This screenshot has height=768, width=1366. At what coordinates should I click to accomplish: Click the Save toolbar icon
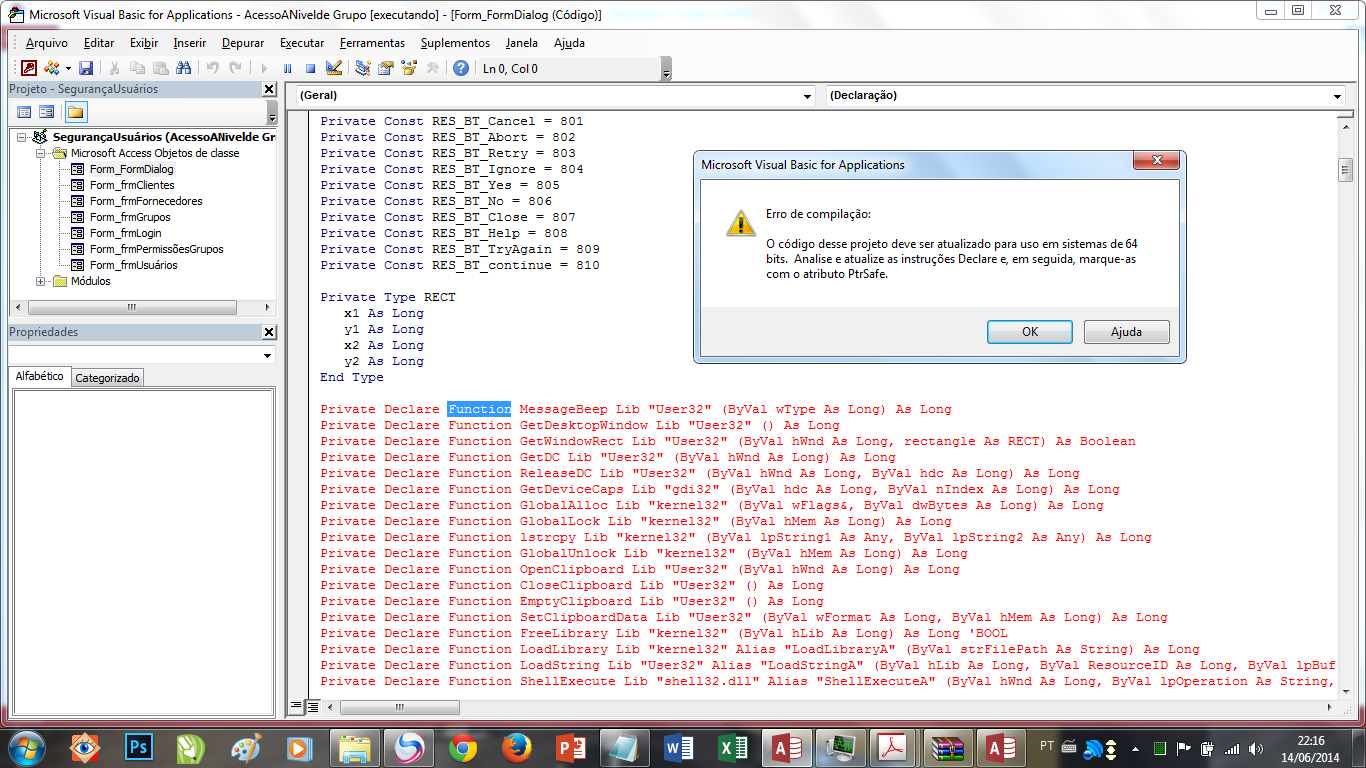86,68
